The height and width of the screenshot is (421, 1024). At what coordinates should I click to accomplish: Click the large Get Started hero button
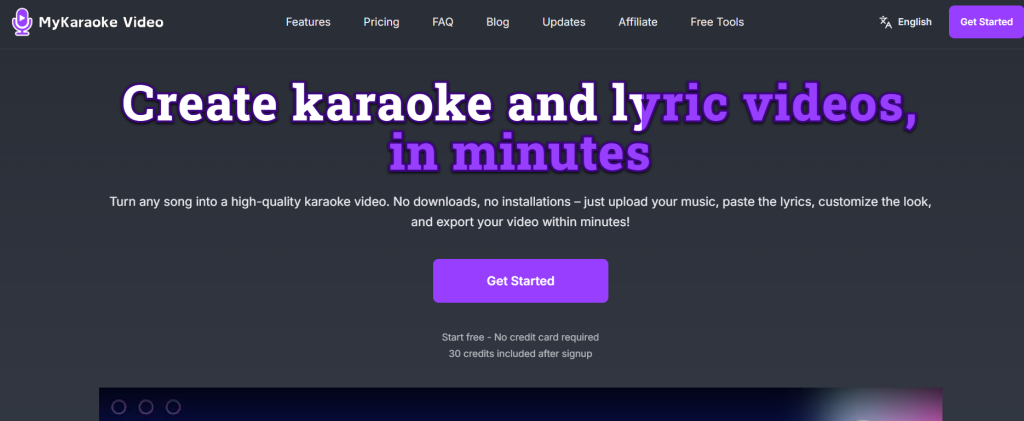520,281
